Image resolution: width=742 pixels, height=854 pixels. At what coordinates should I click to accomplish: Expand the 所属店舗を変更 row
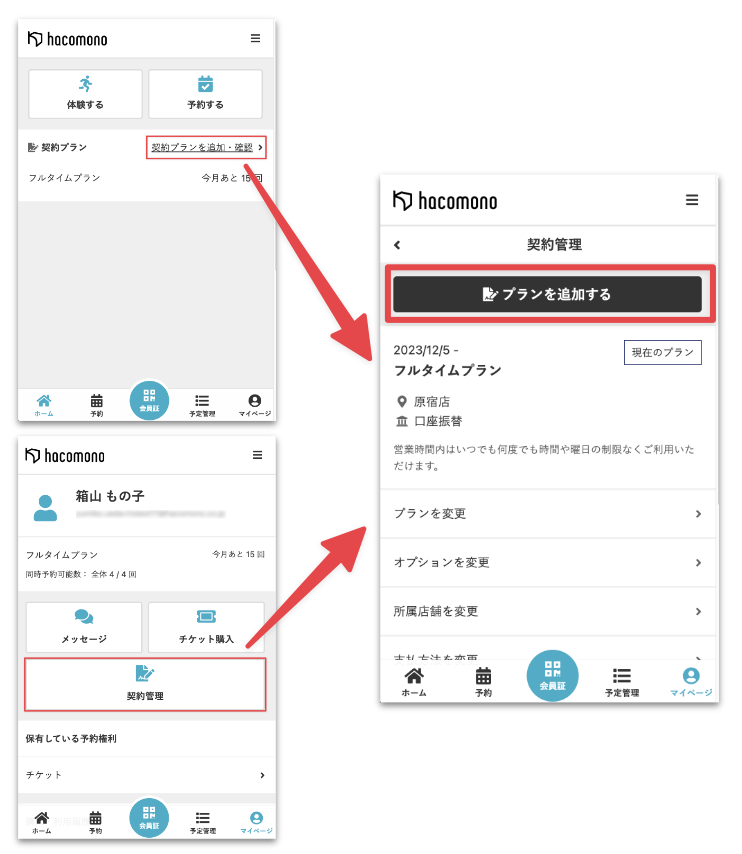(548, 611)
